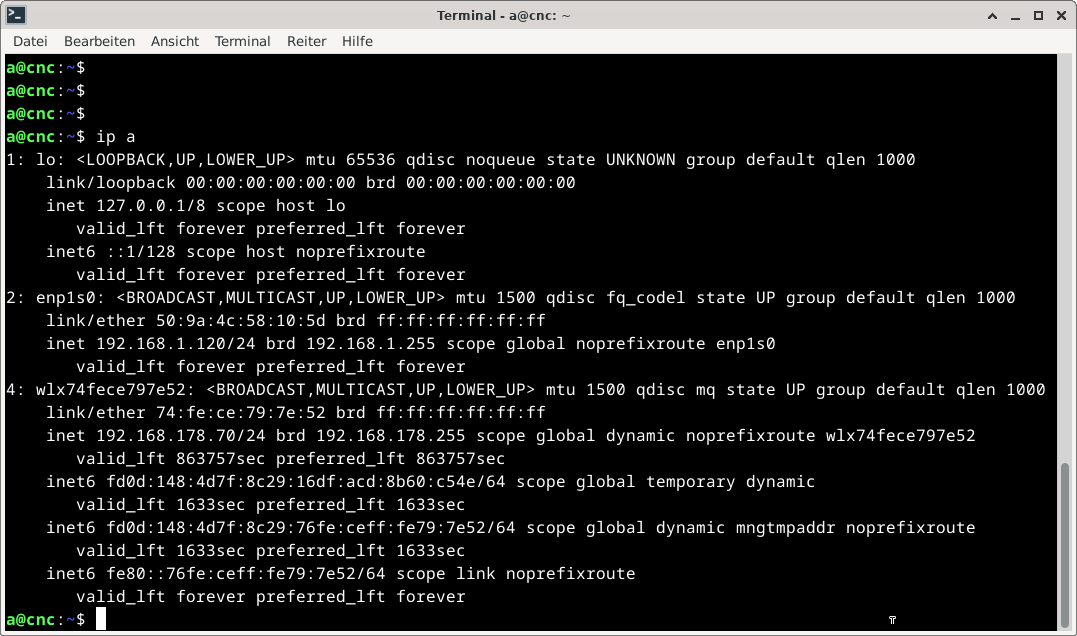The height and width of the screenshot is (636, 1077).
Task: Click the first 'a@cnc' prompt at the top
Action: coord(30,67)
